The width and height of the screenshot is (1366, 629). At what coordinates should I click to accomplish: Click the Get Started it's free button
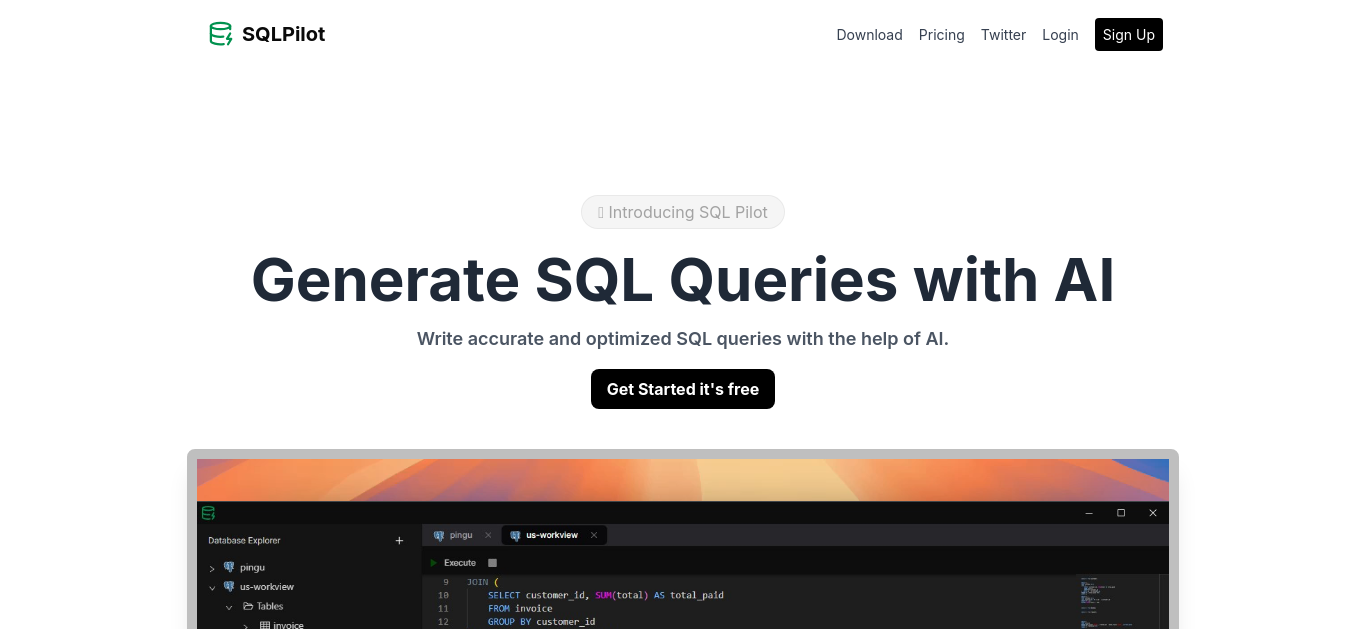click(x=683, y=389)
